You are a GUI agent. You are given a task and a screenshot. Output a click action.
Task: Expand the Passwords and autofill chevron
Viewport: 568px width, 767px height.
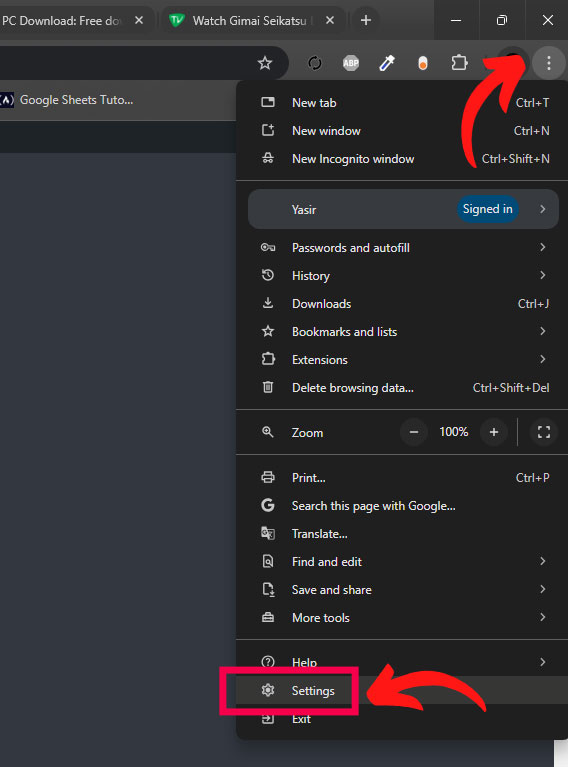click(543, 247)
